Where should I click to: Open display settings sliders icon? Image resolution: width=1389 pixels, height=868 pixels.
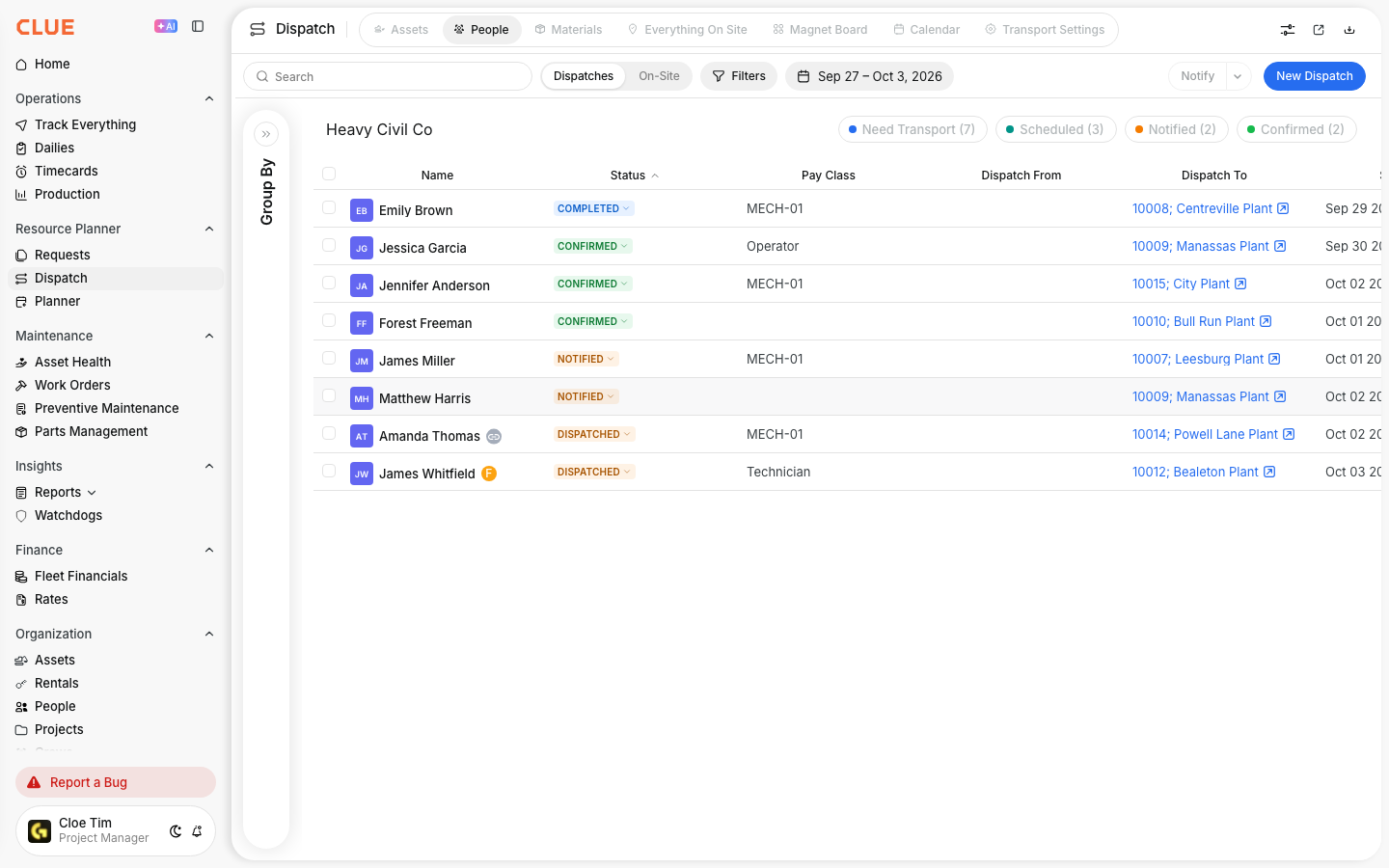pyautogui.click(x=1288, y=30)
